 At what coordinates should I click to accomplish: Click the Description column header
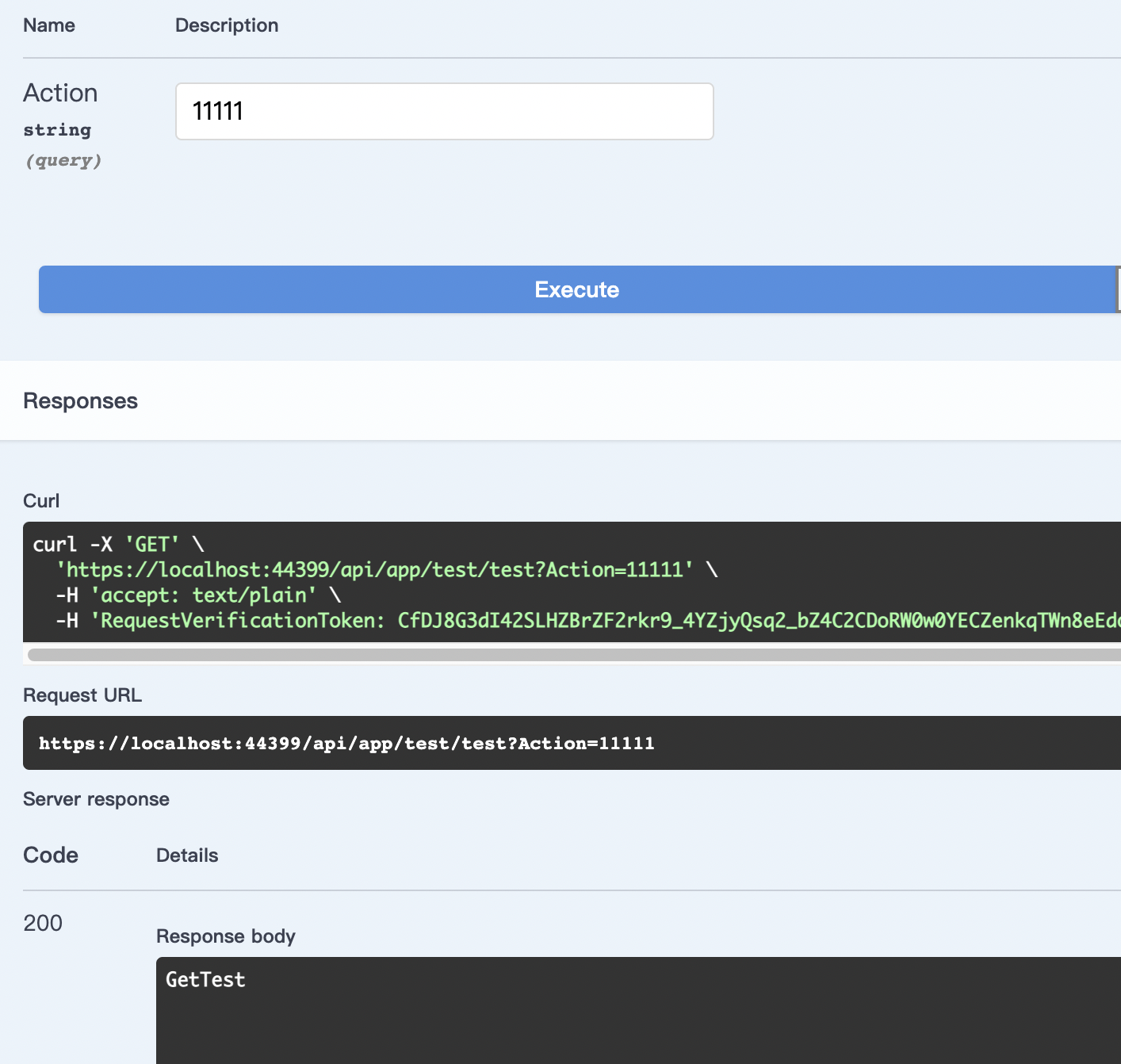click(x=227, y=25)
